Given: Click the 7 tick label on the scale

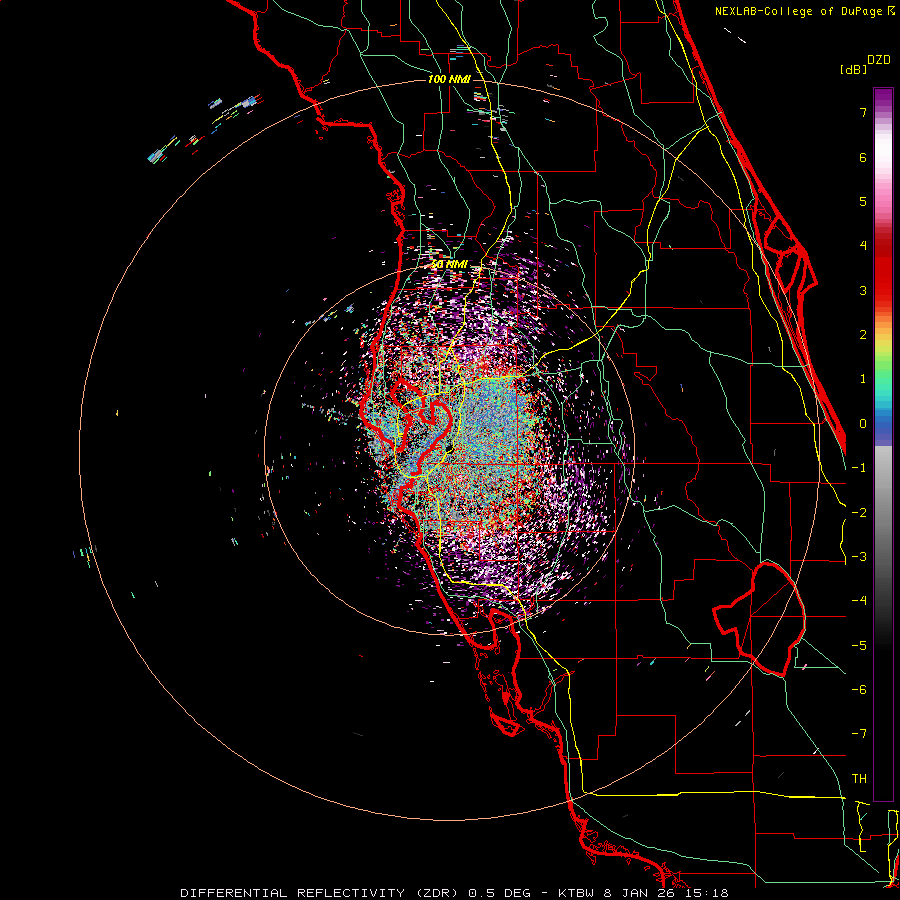Looking at the screenshot, I should coord(863,112).
